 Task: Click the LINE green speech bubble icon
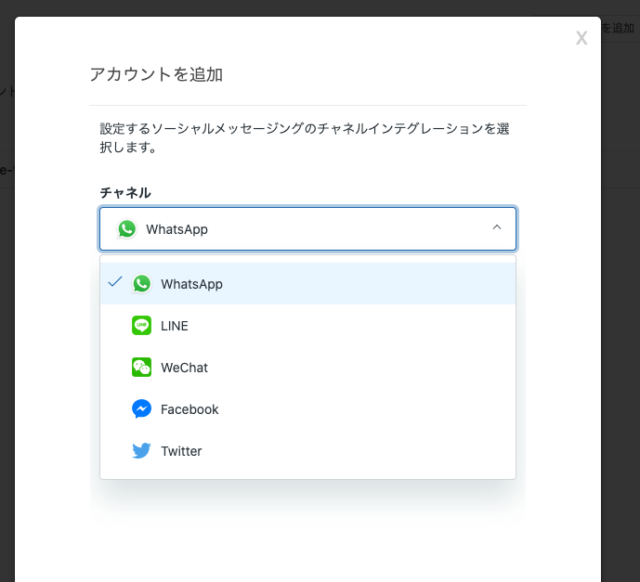click(x=142, y=325)
